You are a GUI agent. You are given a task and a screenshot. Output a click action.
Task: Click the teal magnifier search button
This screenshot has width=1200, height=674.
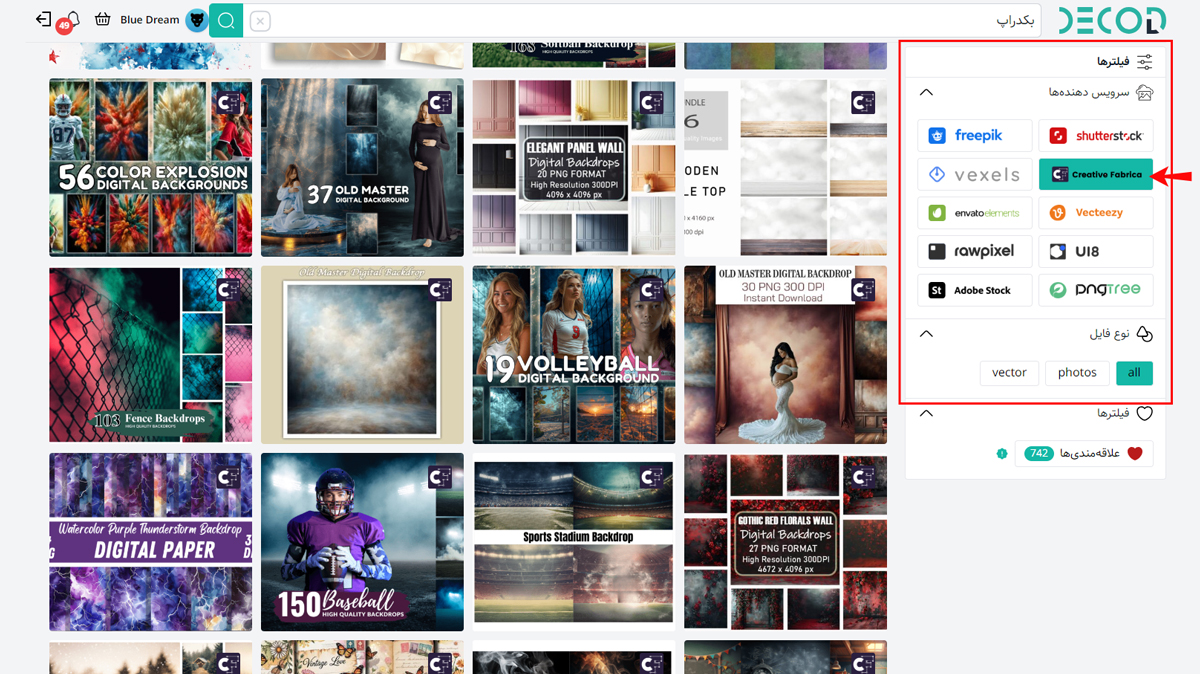point(226,20)
